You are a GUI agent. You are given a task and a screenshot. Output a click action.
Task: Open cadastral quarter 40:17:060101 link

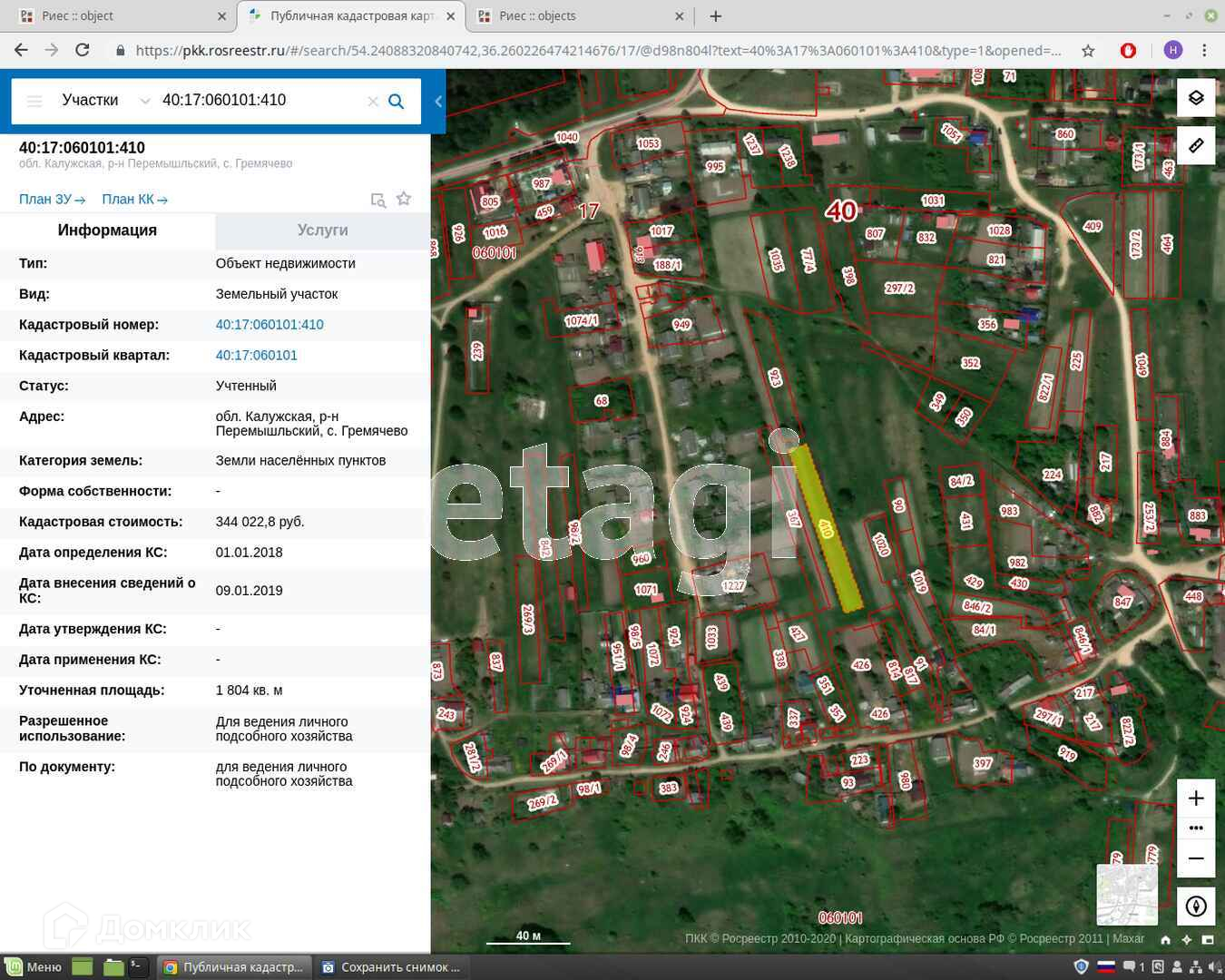[256, 356]
